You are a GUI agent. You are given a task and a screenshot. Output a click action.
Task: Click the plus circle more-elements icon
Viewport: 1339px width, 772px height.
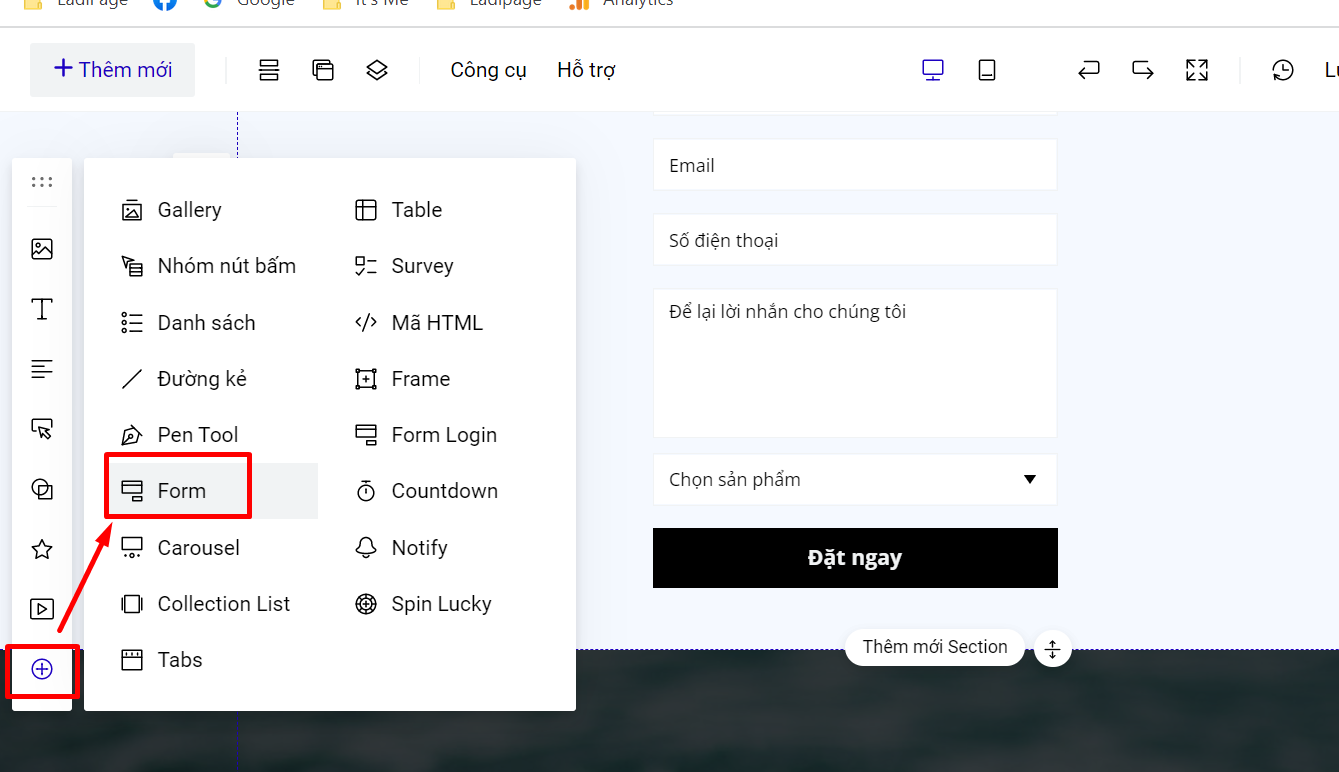click(x=42, y=669)
